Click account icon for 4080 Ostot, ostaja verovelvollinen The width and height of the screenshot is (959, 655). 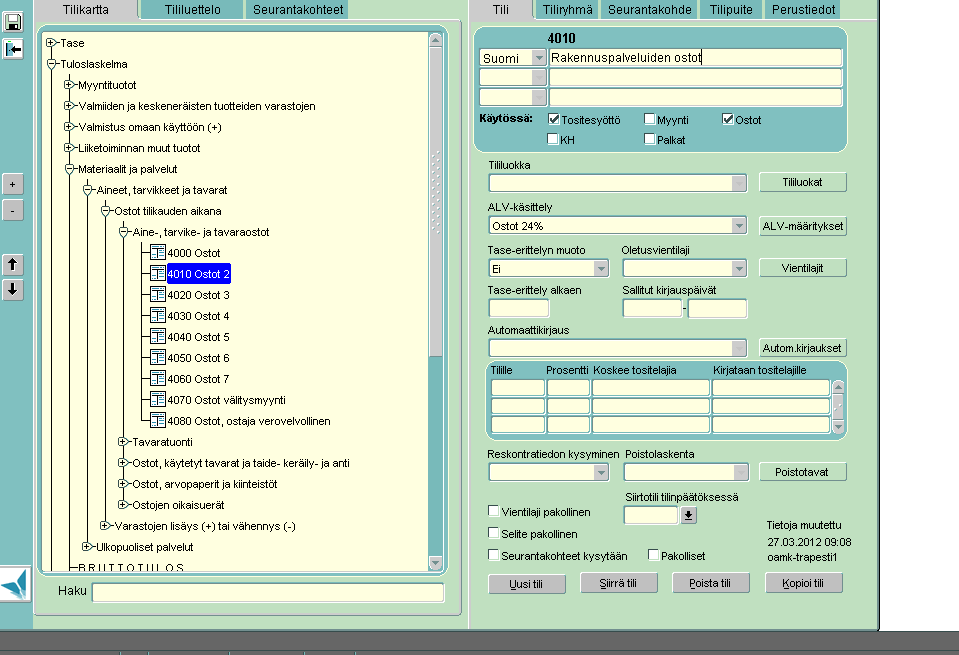click(x=158, y=420)
